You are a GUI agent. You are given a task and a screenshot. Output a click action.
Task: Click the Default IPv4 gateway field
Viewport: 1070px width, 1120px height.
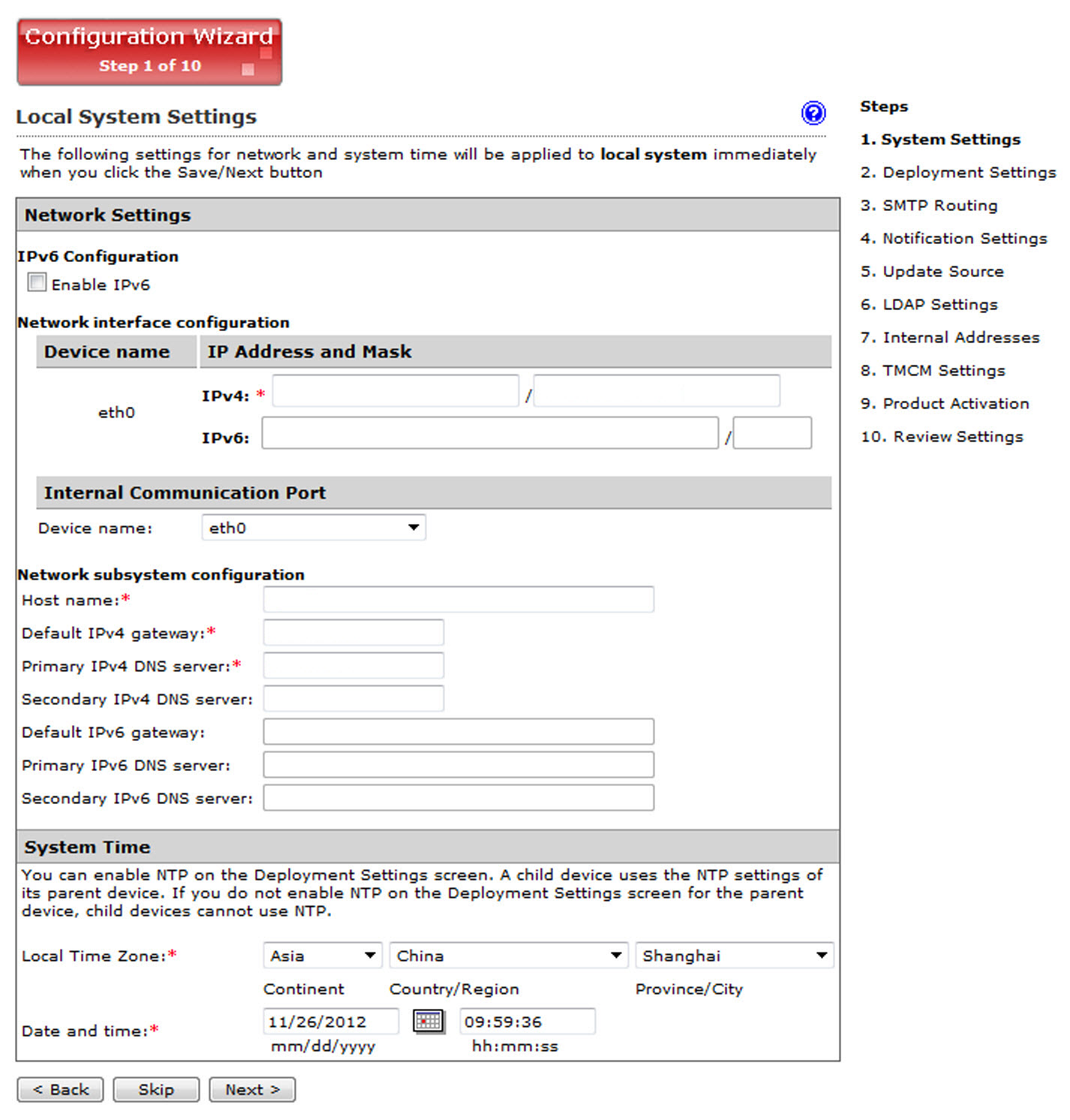click(353, 633)
